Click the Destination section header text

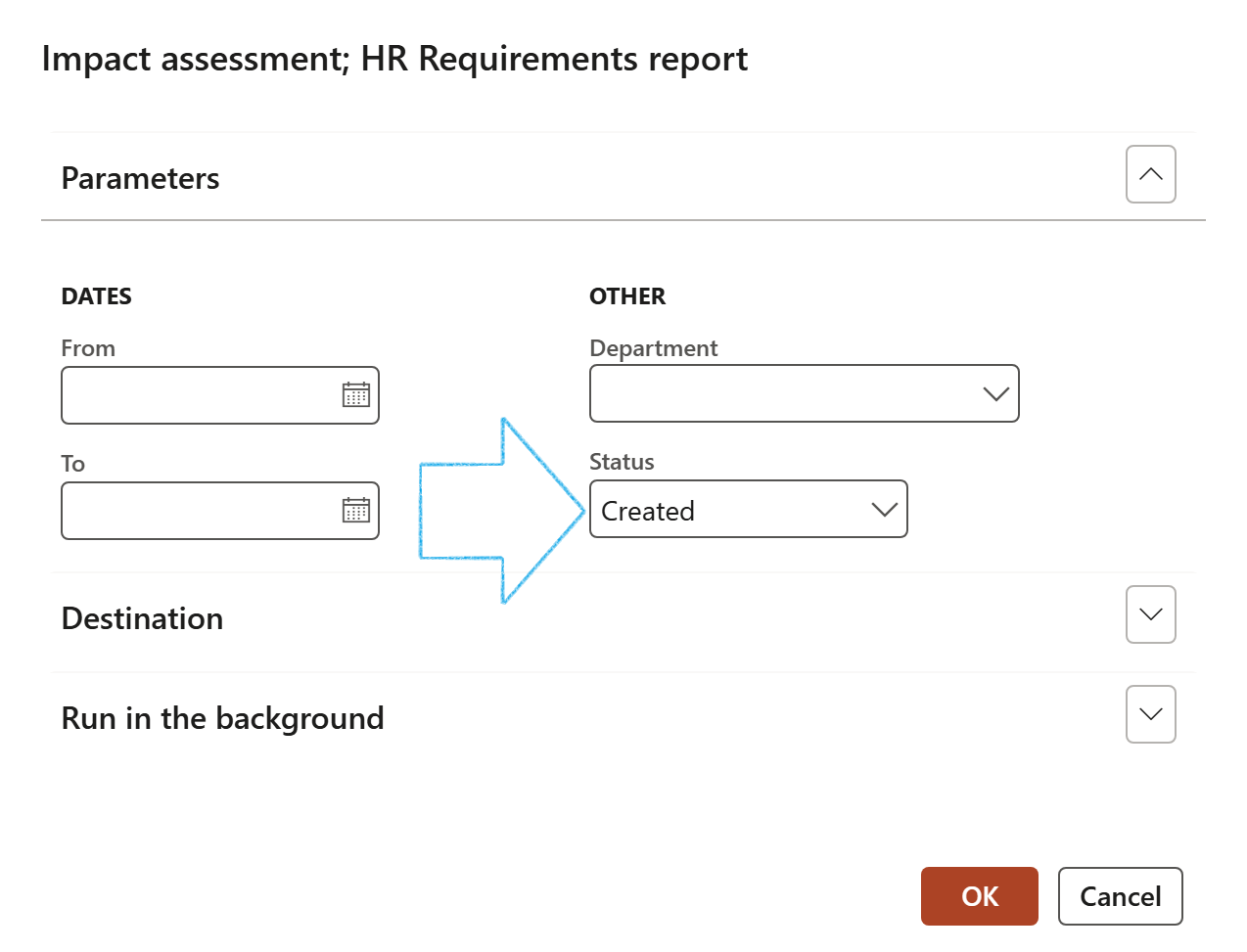pyautogui.click(x=142, y=619)
